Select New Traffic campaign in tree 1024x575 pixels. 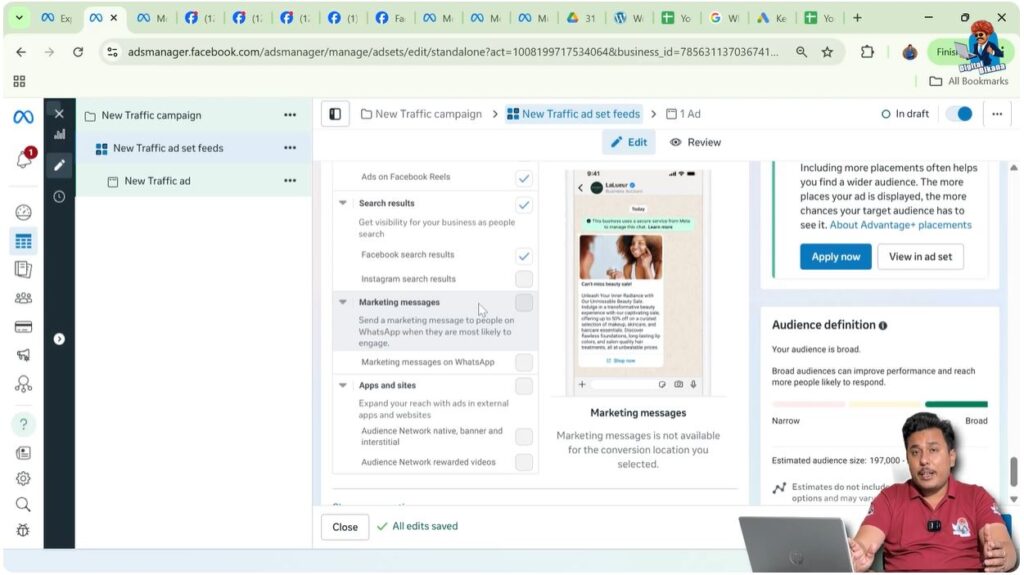pos(151,115)
